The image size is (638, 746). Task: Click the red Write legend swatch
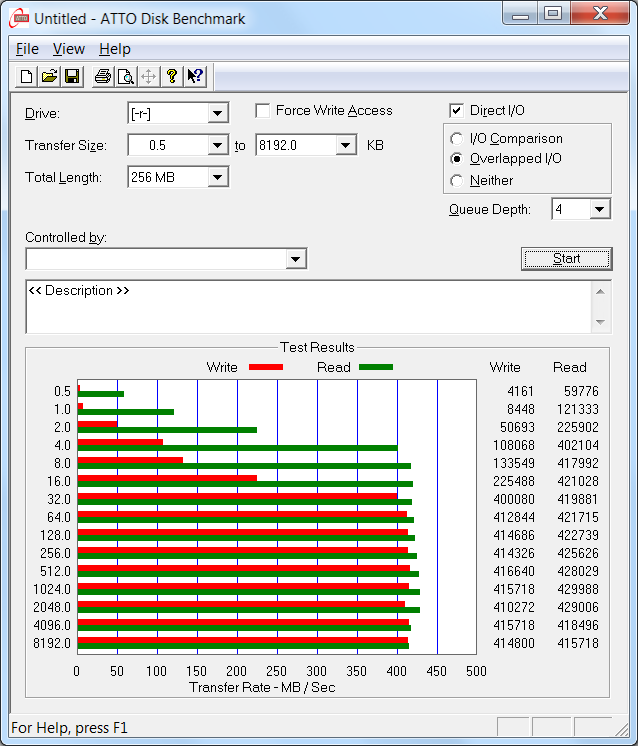tap(266, 367)
